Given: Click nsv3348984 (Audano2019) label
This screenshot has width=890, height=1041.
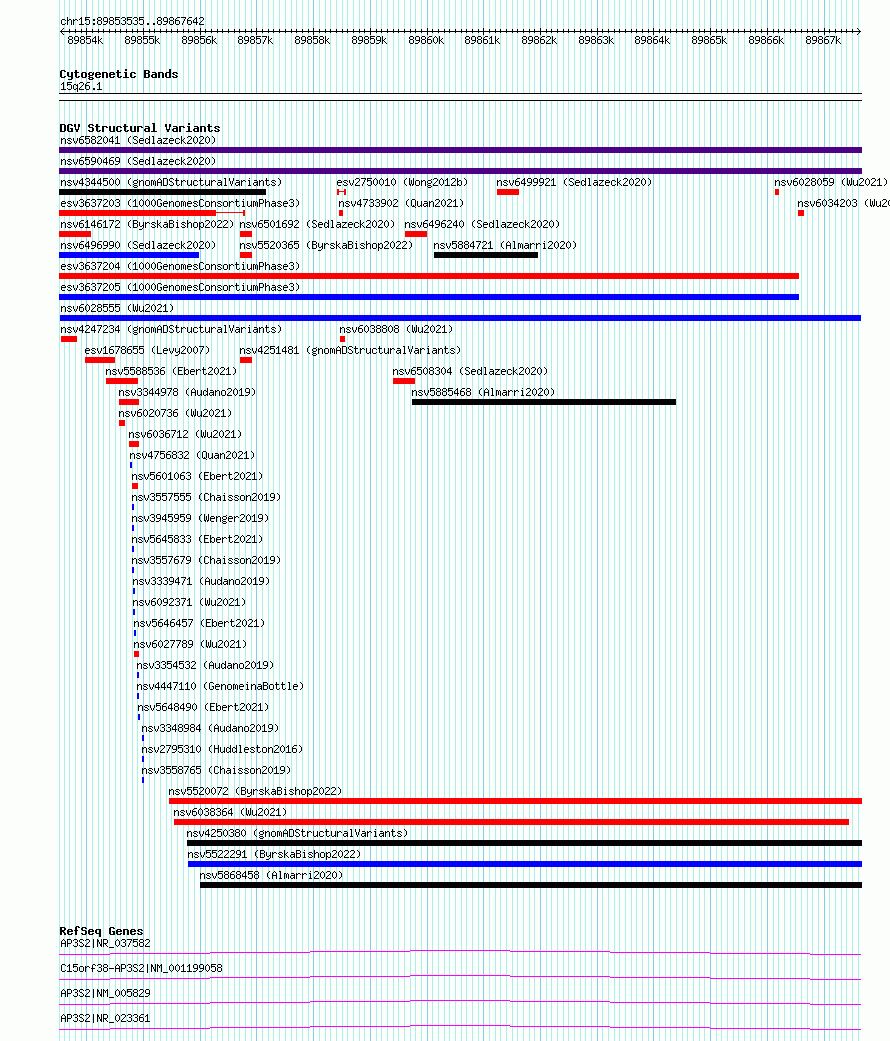Looking at the screenshot, I should click(x=210, y=729).
